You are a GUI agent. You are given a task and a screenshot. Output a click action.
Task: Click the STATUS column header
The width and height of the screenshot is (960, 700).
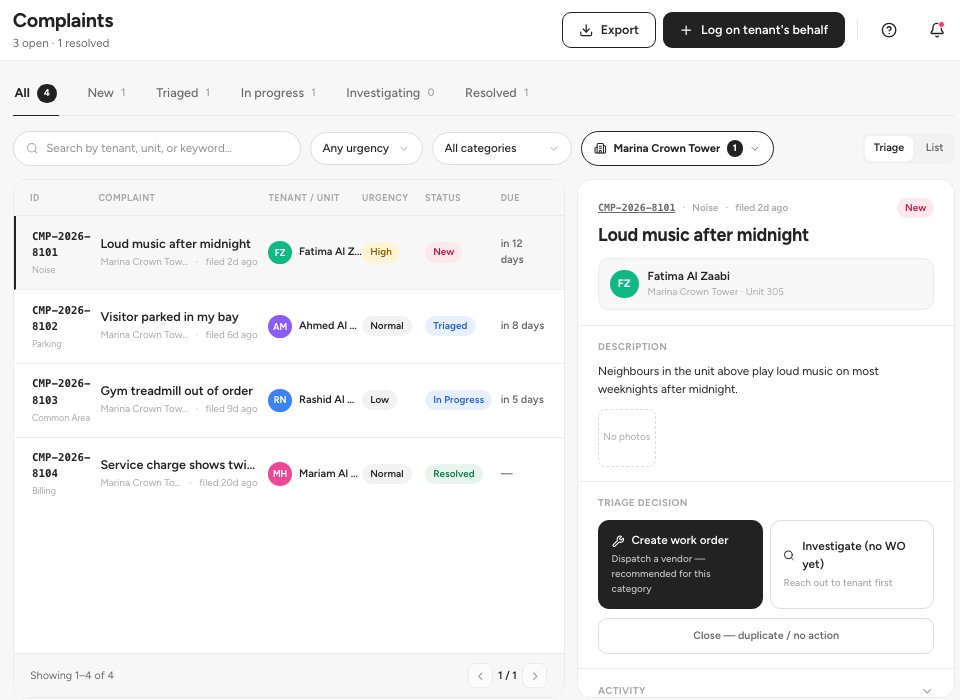click(x=443, y=198)
